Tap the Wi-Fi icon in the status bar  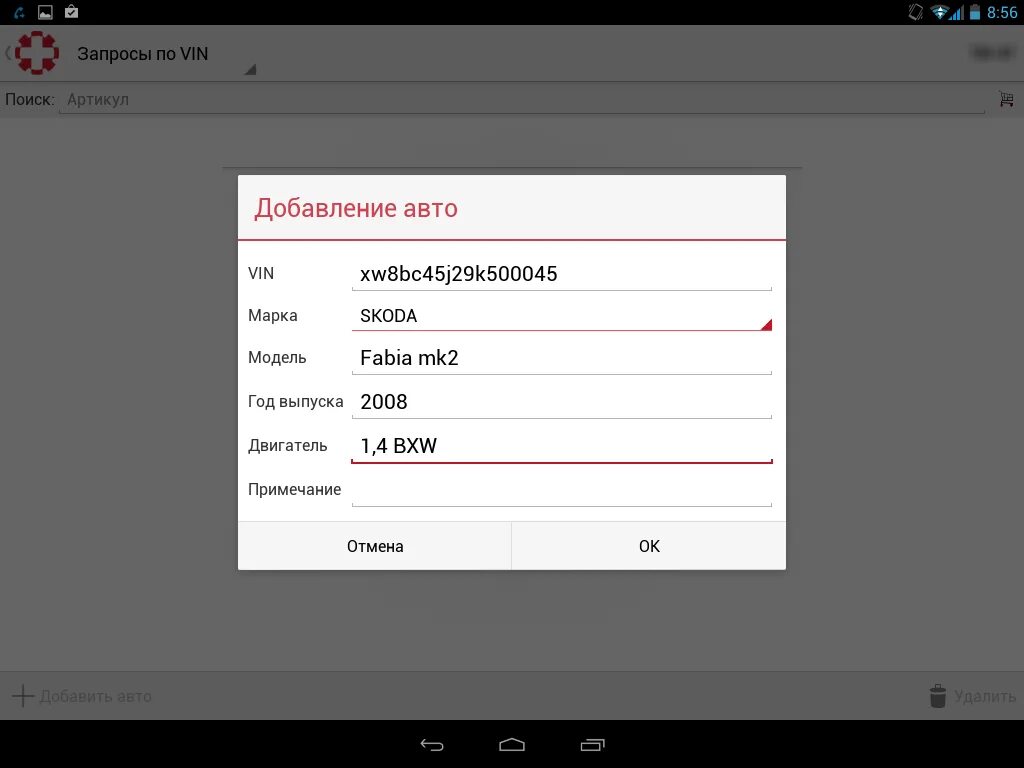(x=941, y=12)
